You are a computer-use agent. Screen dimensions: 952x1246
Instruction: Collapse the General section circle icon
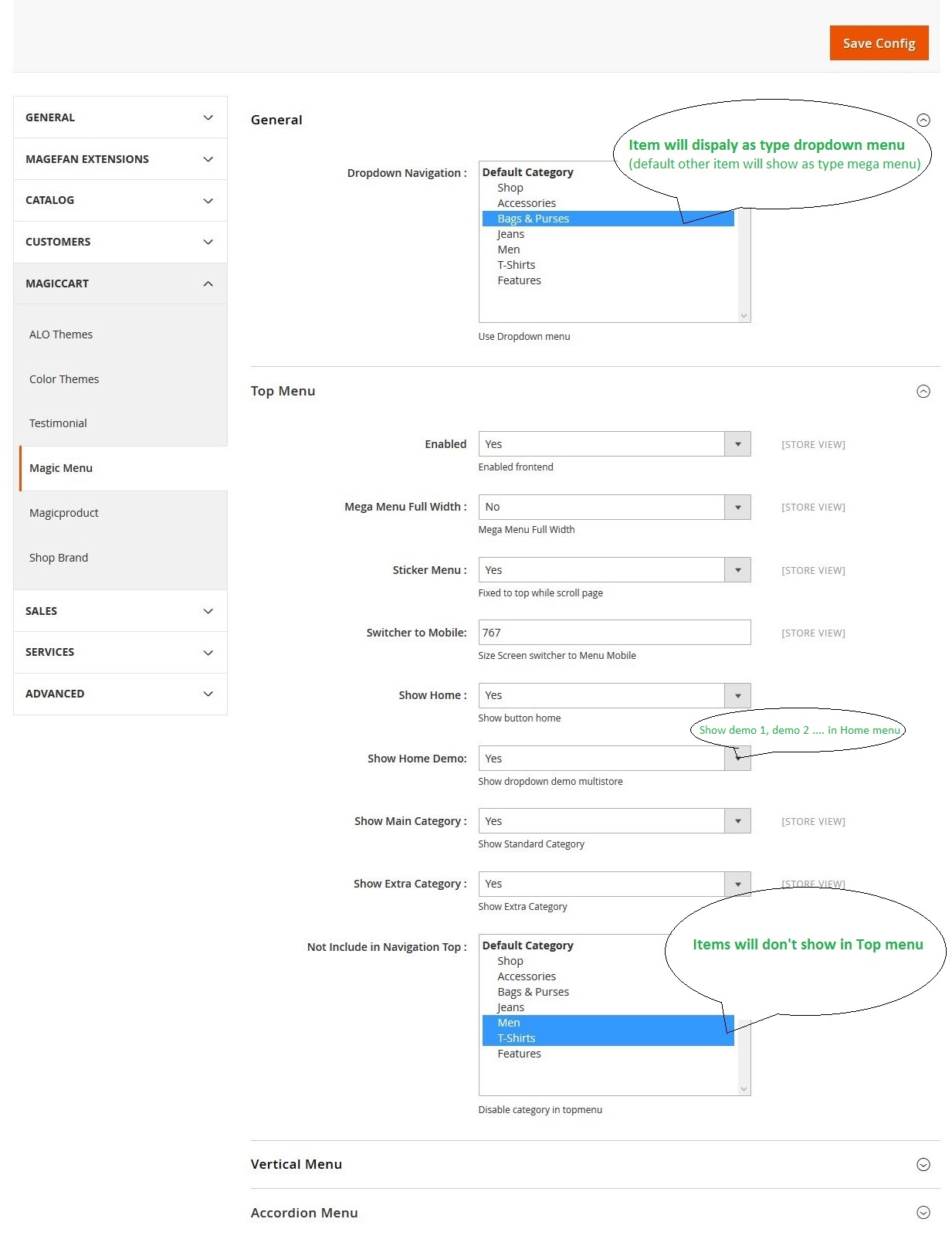(923, 120)
